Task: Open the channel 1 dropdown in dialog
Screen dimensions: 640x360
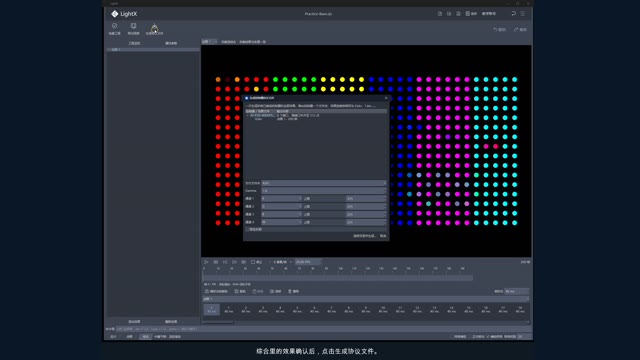Action: point(281,198)
